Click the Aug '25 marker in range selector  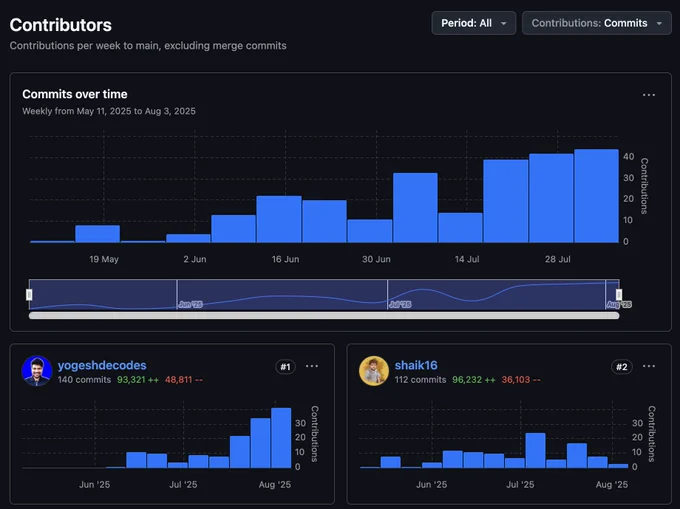coord(619,304)
